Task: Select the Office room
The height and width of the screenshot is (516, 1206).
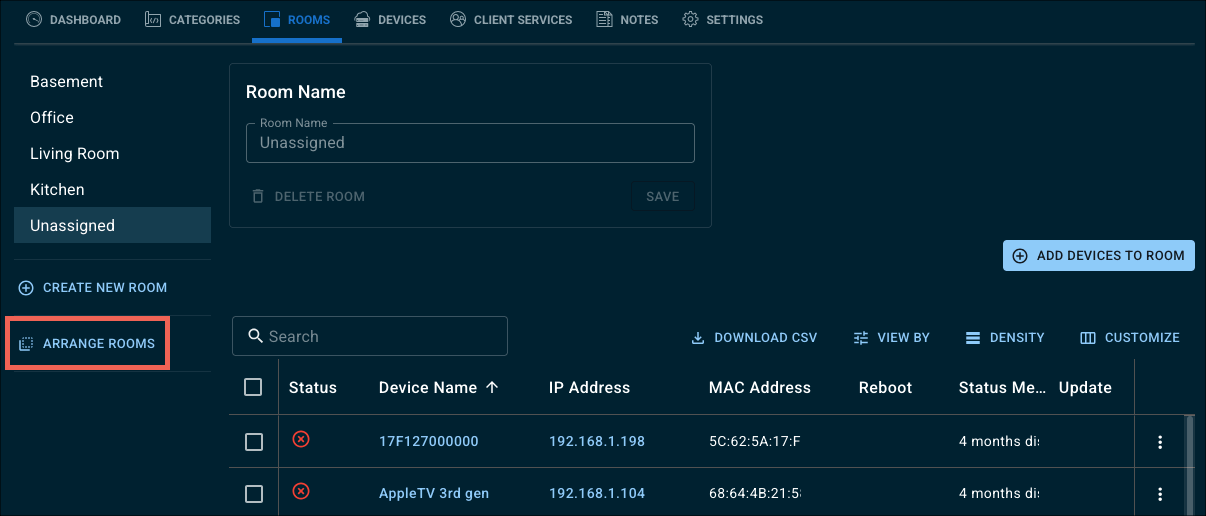Action: click(x=112, y=118)
